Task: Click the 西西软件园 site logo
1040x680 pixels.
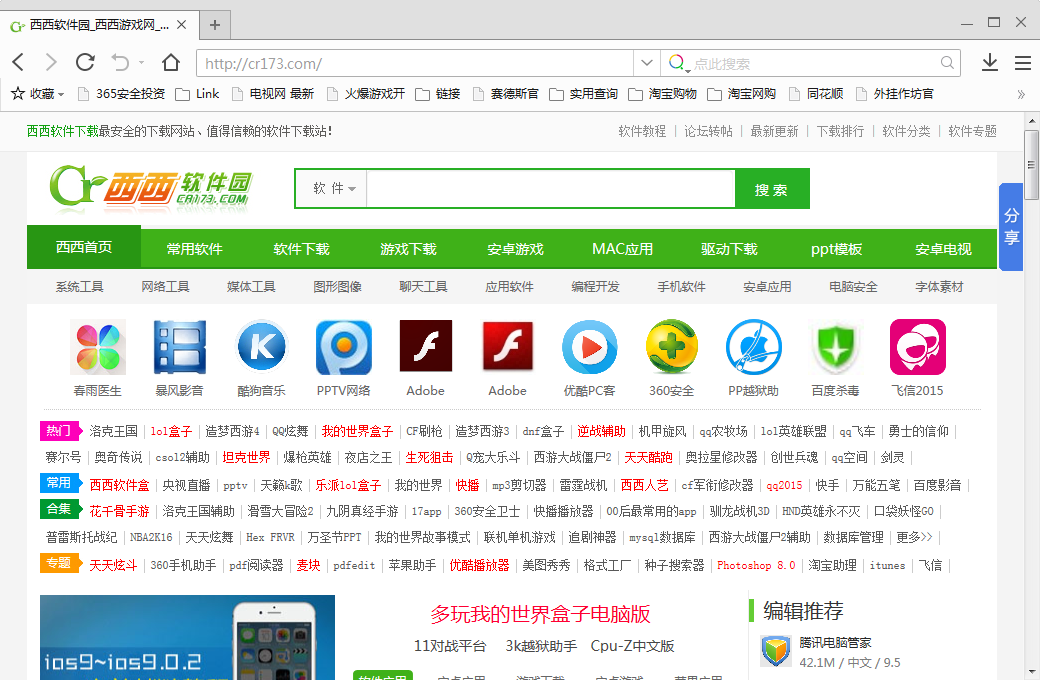Action: [x=151, y=187]
